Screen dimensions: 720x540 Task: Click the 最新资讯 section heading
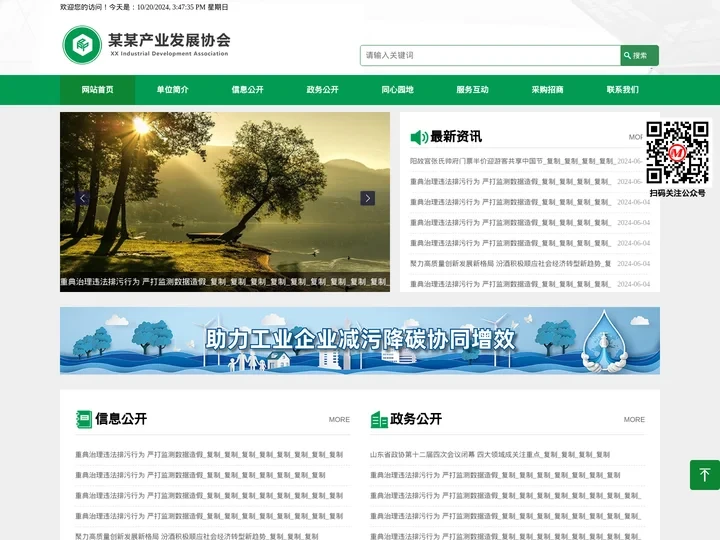[x=456, y=136]
